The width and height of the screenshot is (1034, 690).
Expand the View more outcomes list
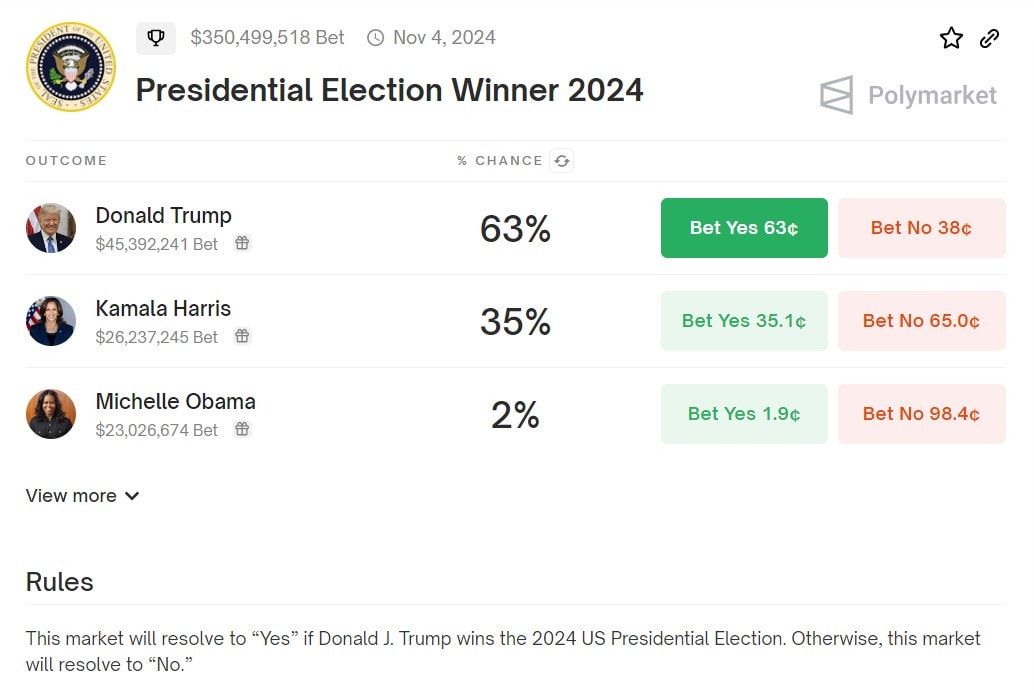click(x=82, y=496)
